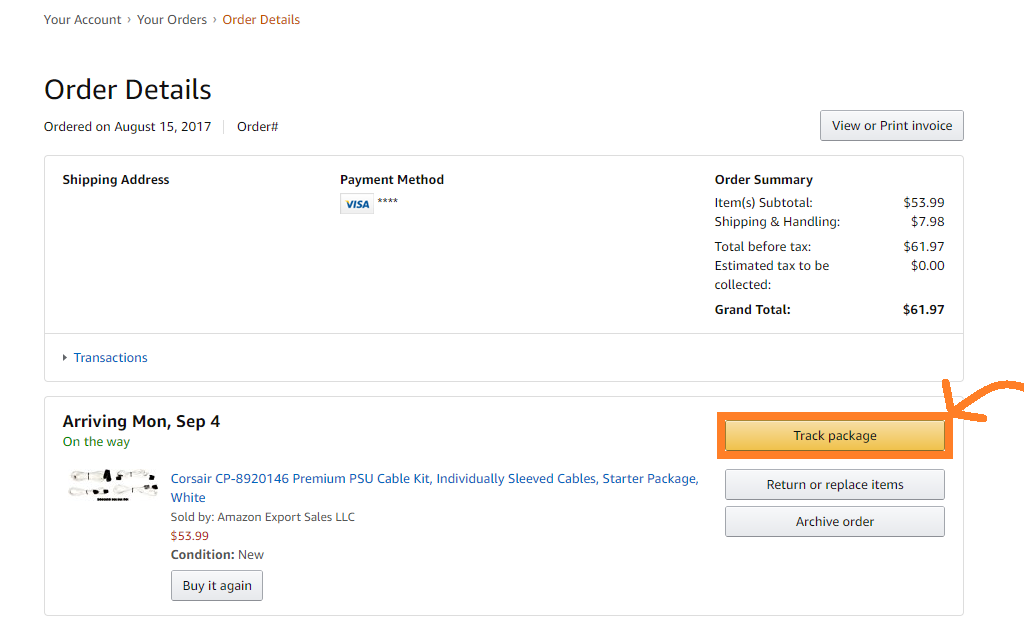This screenshot has width=1024, height=641.
Task: Archive this order
Action: point(835,522)
